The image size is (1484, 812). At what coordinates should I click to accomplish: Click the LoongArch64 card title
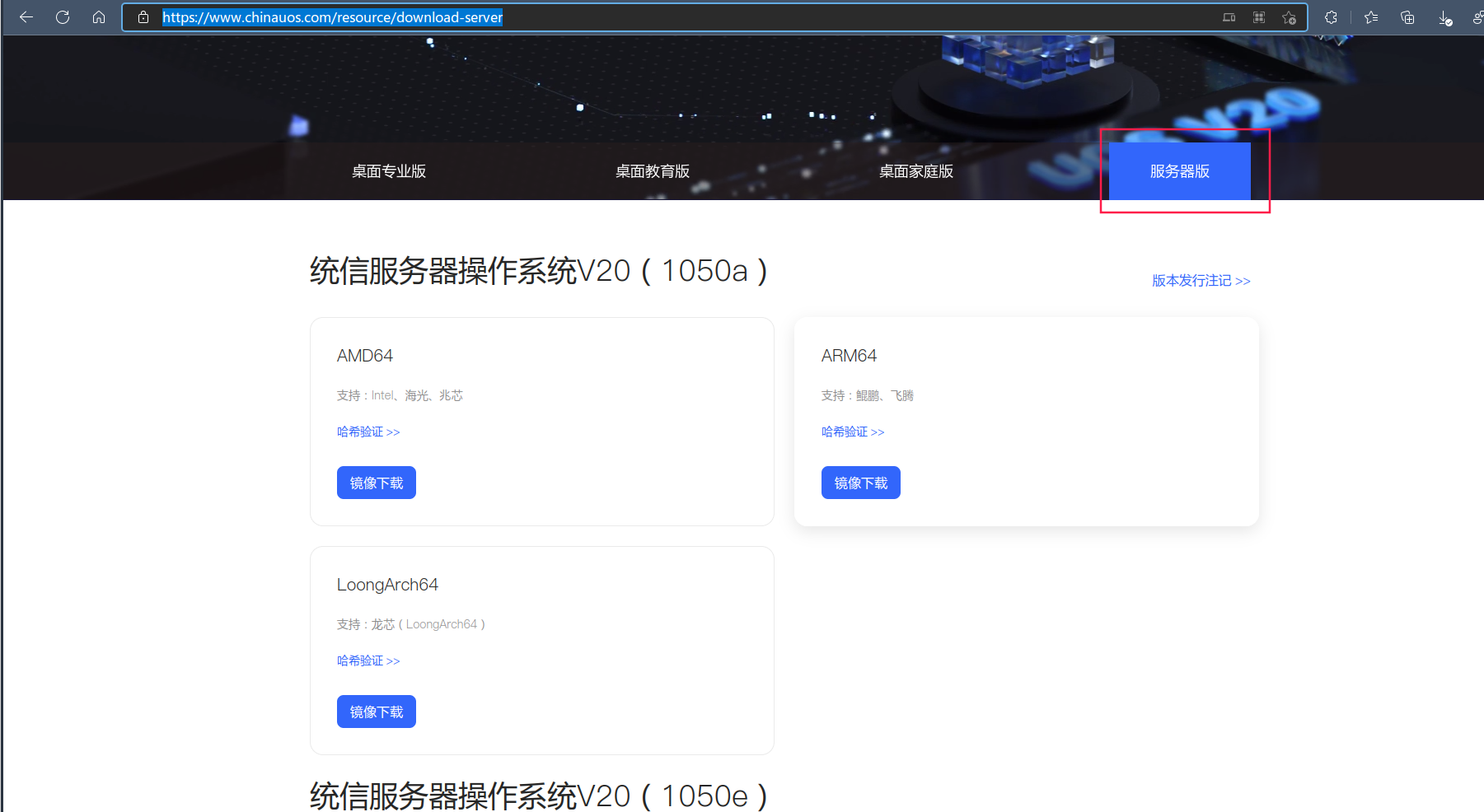[x=387, y=585]
